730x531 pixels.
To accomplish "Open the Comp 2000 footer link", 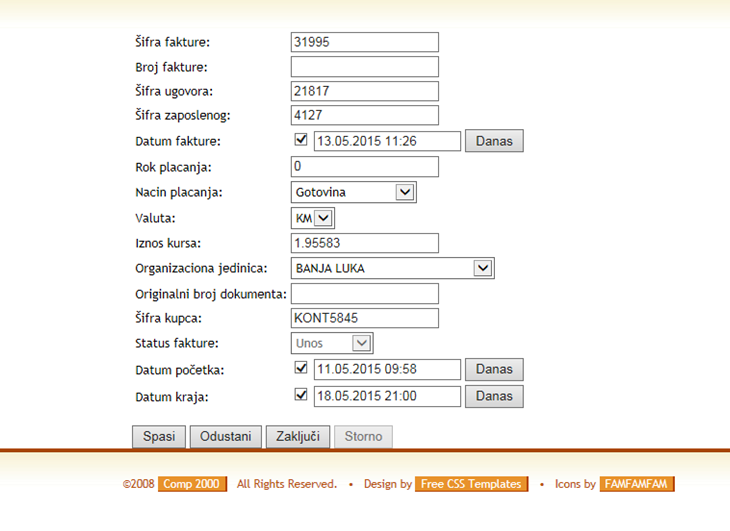I will click(x=192, y=484).
